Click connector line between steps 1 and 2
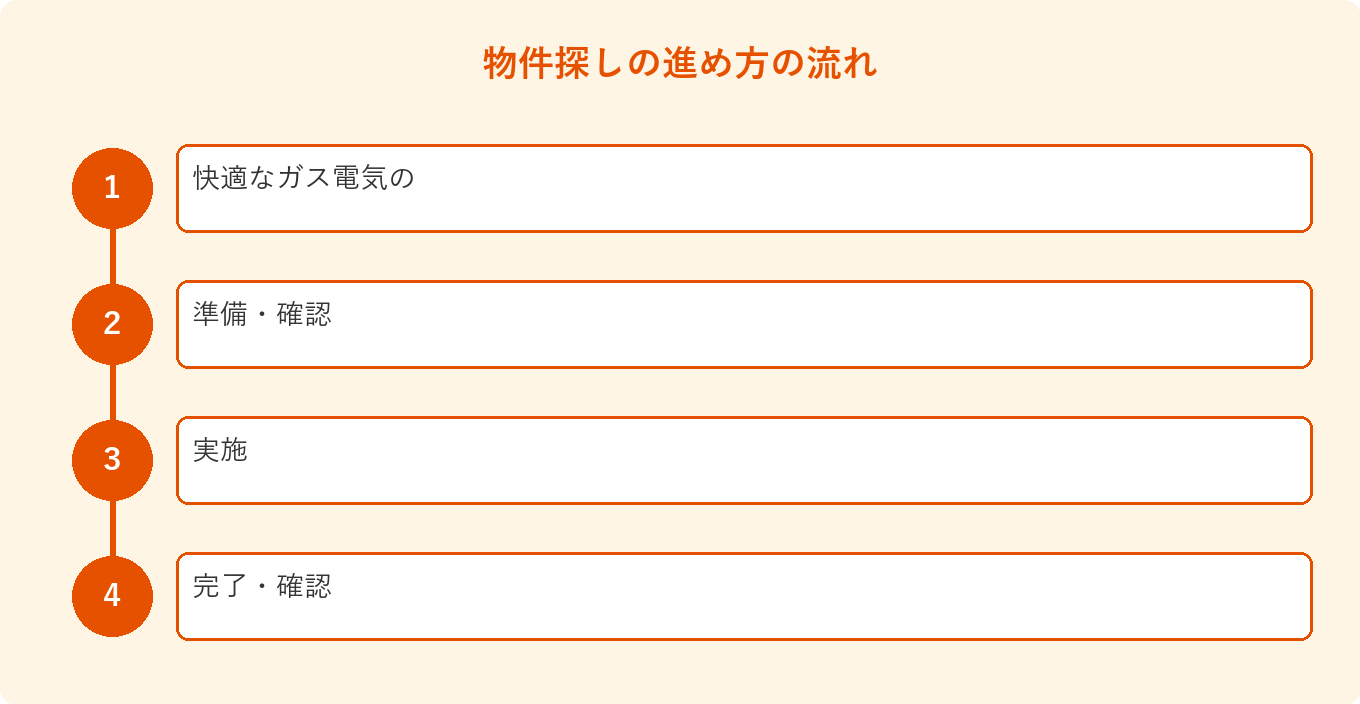 [112, 256]
